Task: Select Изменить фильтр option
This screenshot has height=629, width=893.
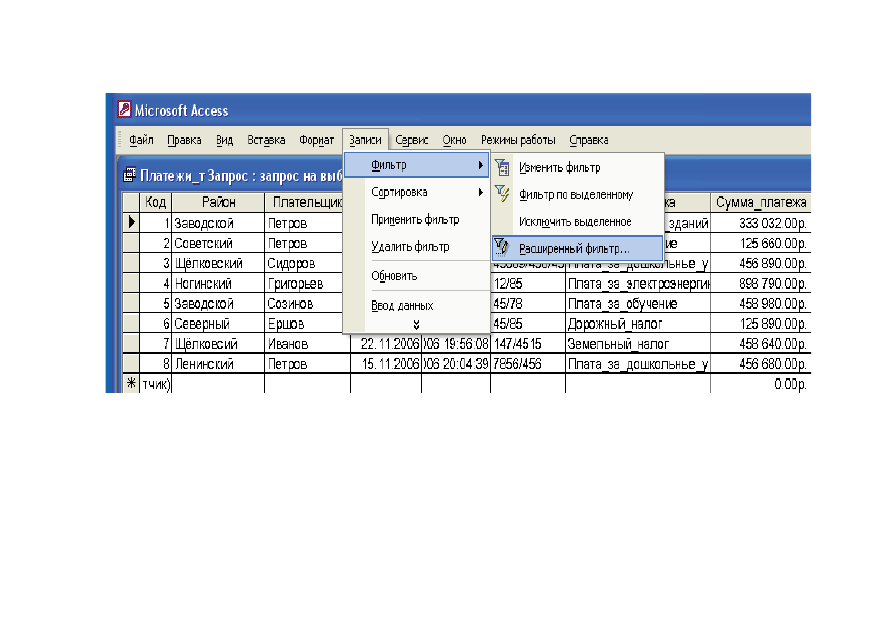Action: pyautogui.click(x=577, y=168)
